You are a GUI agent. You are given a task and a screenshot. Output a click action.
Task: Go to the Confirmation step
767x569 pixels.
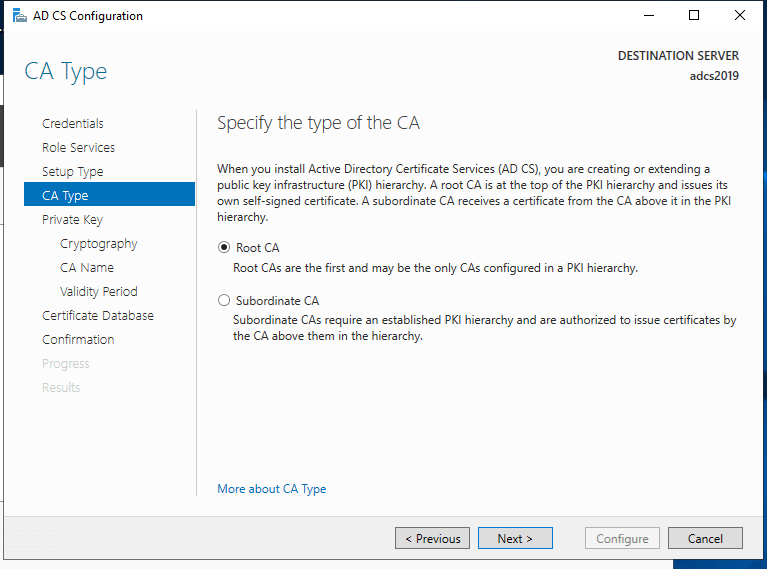(x=78, y=340)
